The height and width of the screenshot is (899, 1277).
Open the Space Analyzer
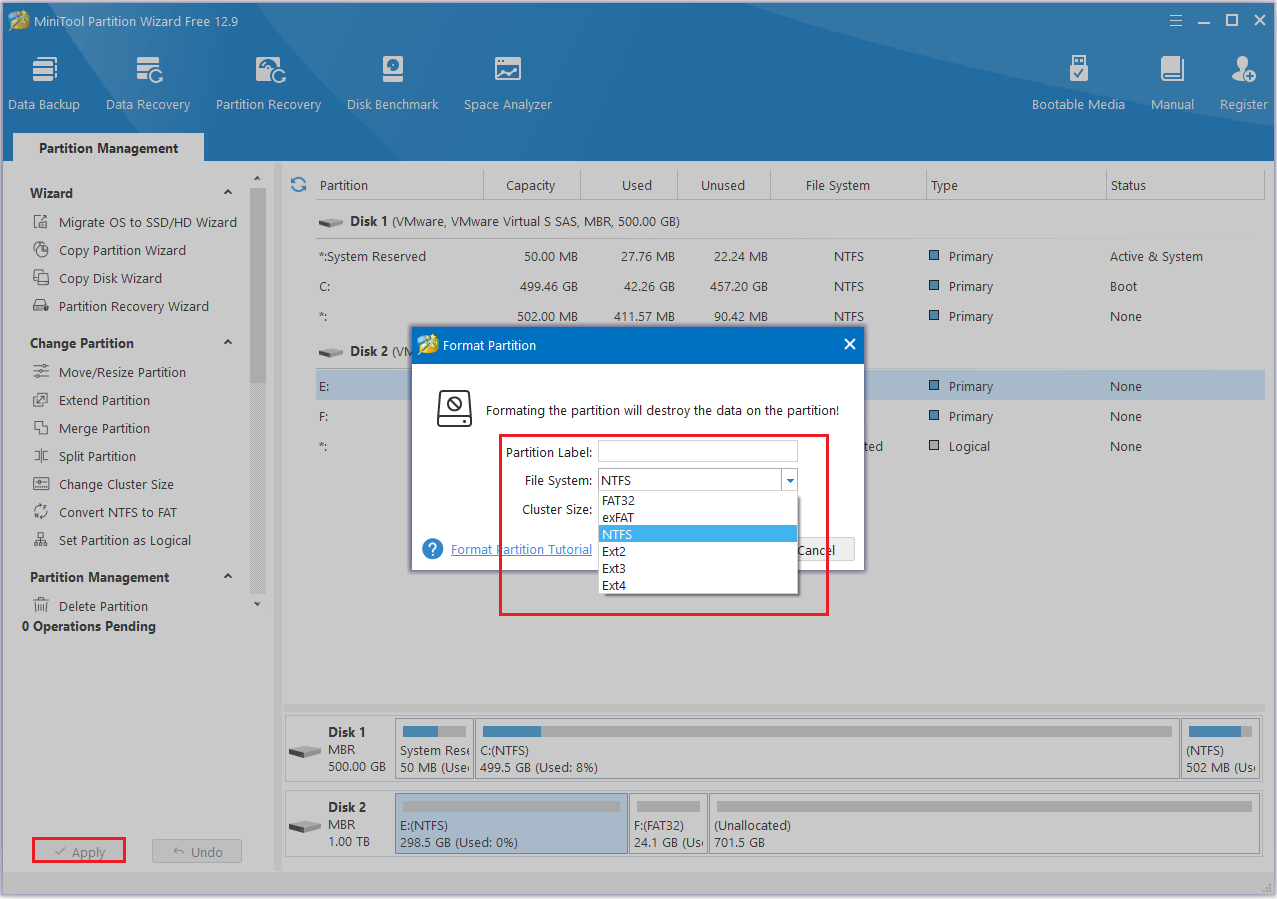pyautogui.click(x=507, y=80)
